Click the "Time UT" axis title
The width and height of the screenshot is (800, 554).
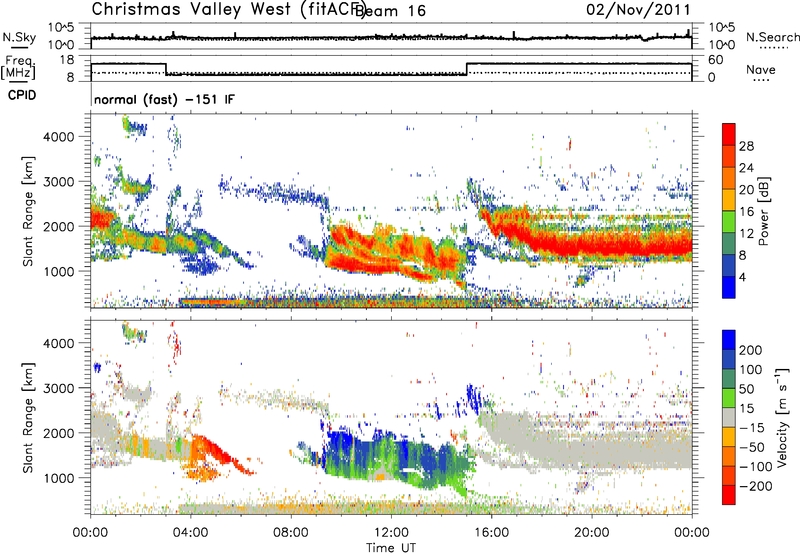[x=391, y=548]
